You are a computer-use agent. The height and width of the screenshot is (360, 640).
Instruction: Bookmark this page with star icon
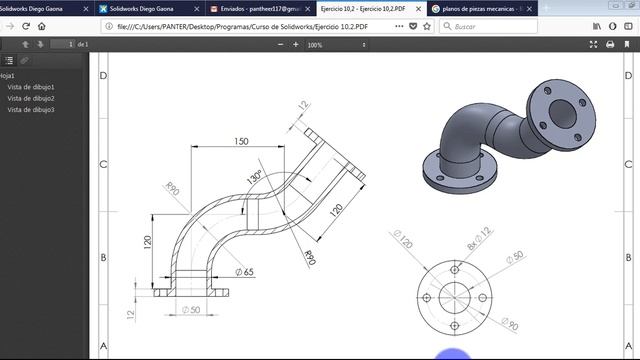point(427,27)
